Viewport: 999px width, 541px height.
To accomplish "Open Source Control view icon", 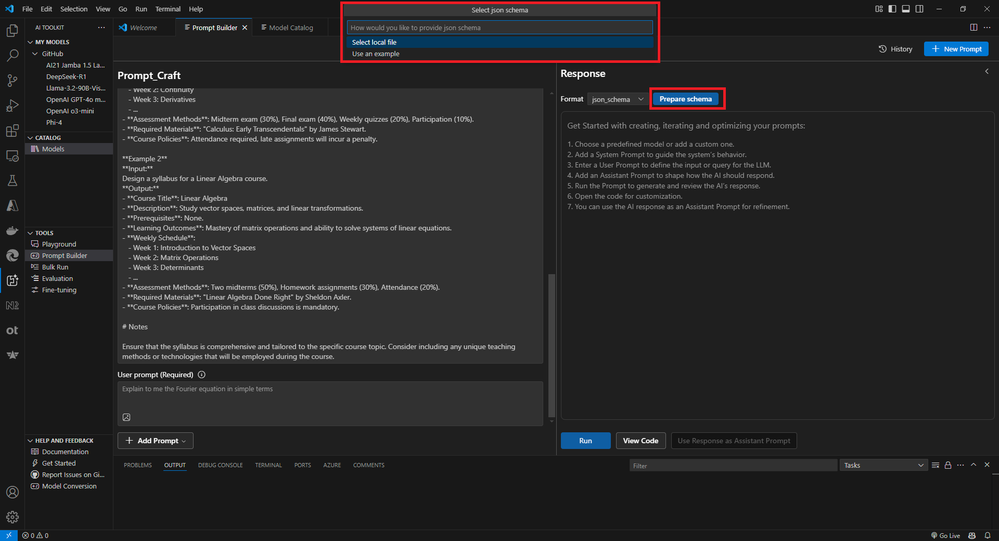I will point(12,80).
